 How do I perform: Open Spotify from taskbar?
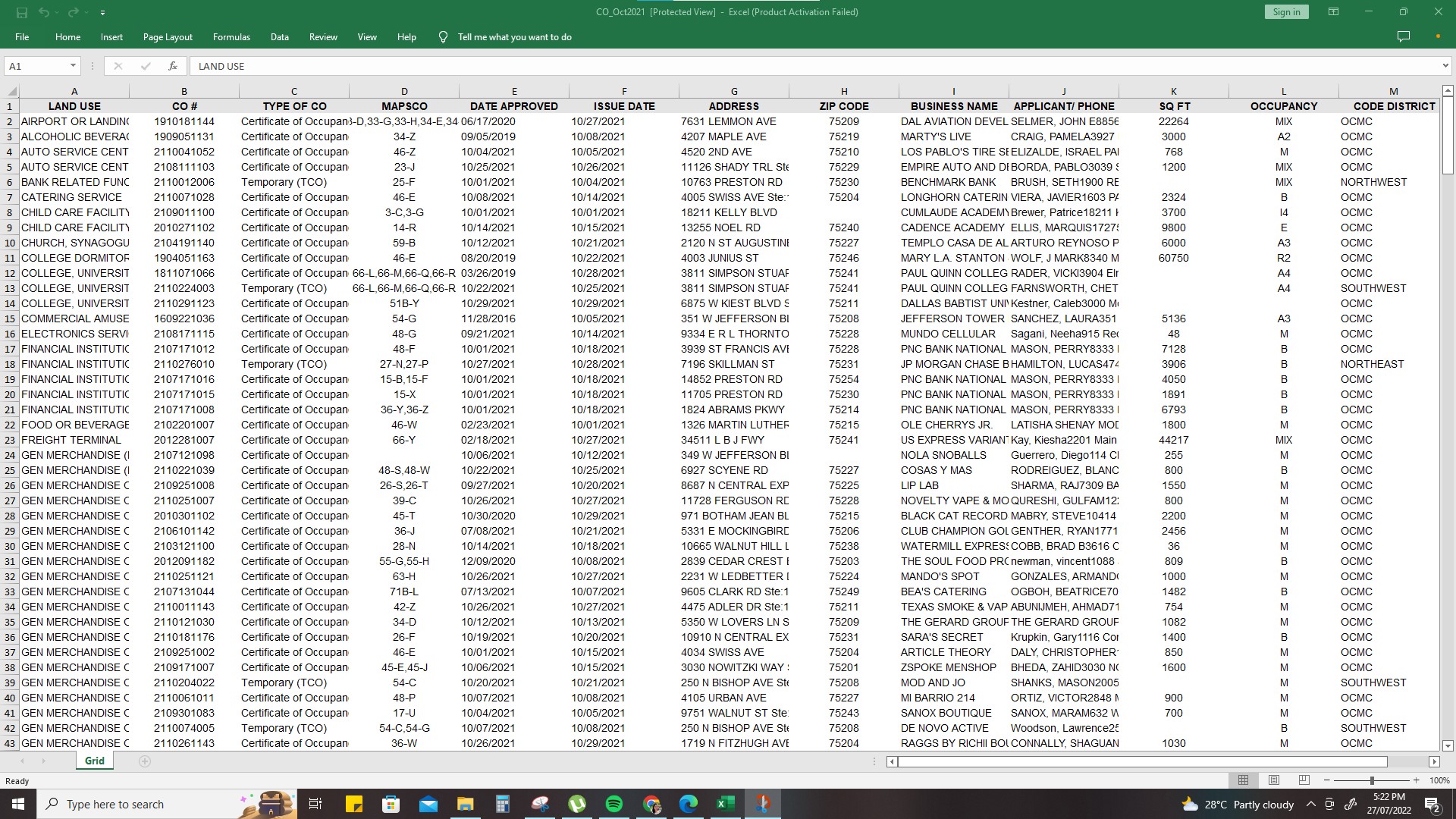point(614,804)
